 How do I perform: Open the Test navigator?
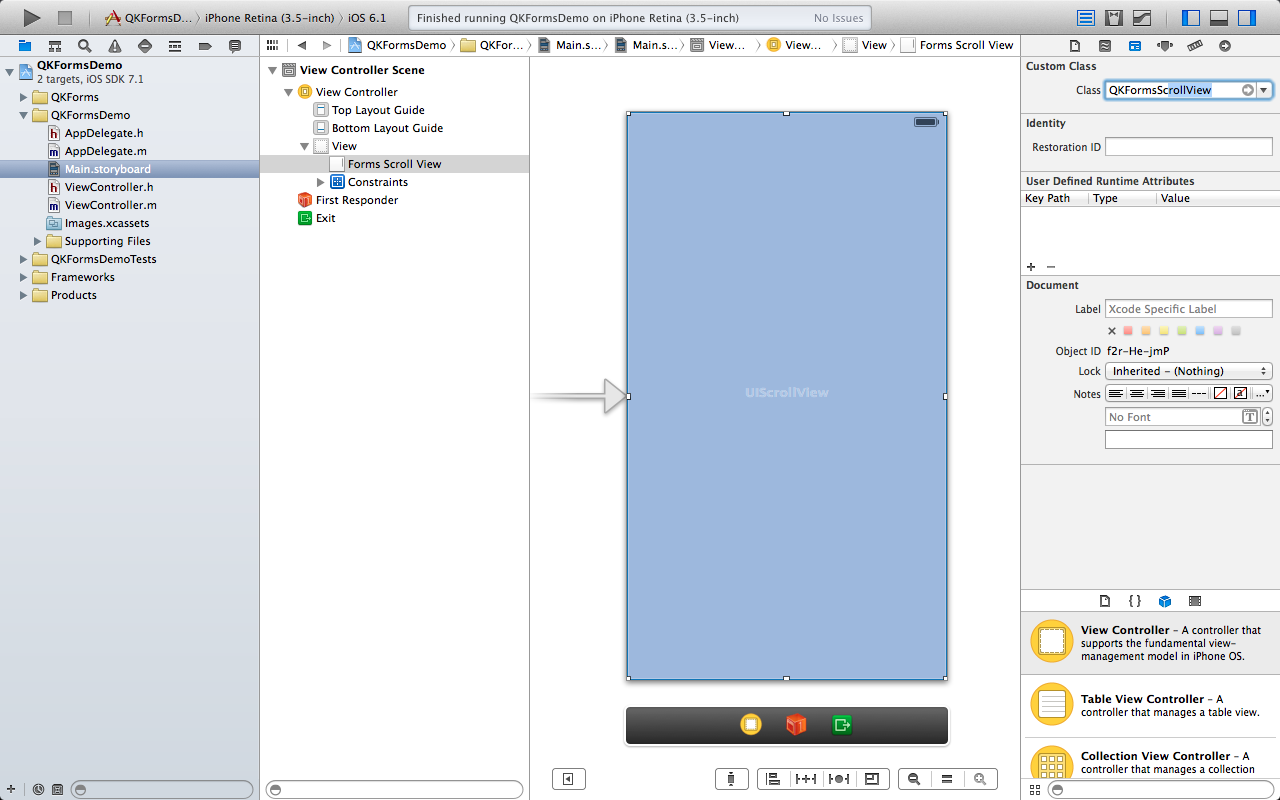coord(145,46)
